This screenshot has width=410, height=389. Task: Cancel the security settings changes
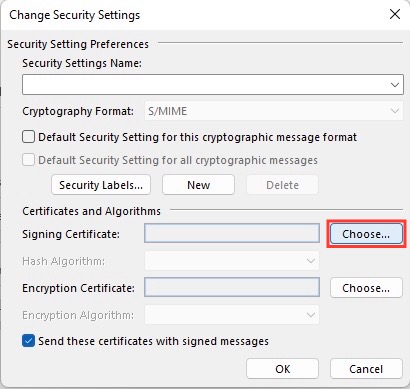point(366,369)
